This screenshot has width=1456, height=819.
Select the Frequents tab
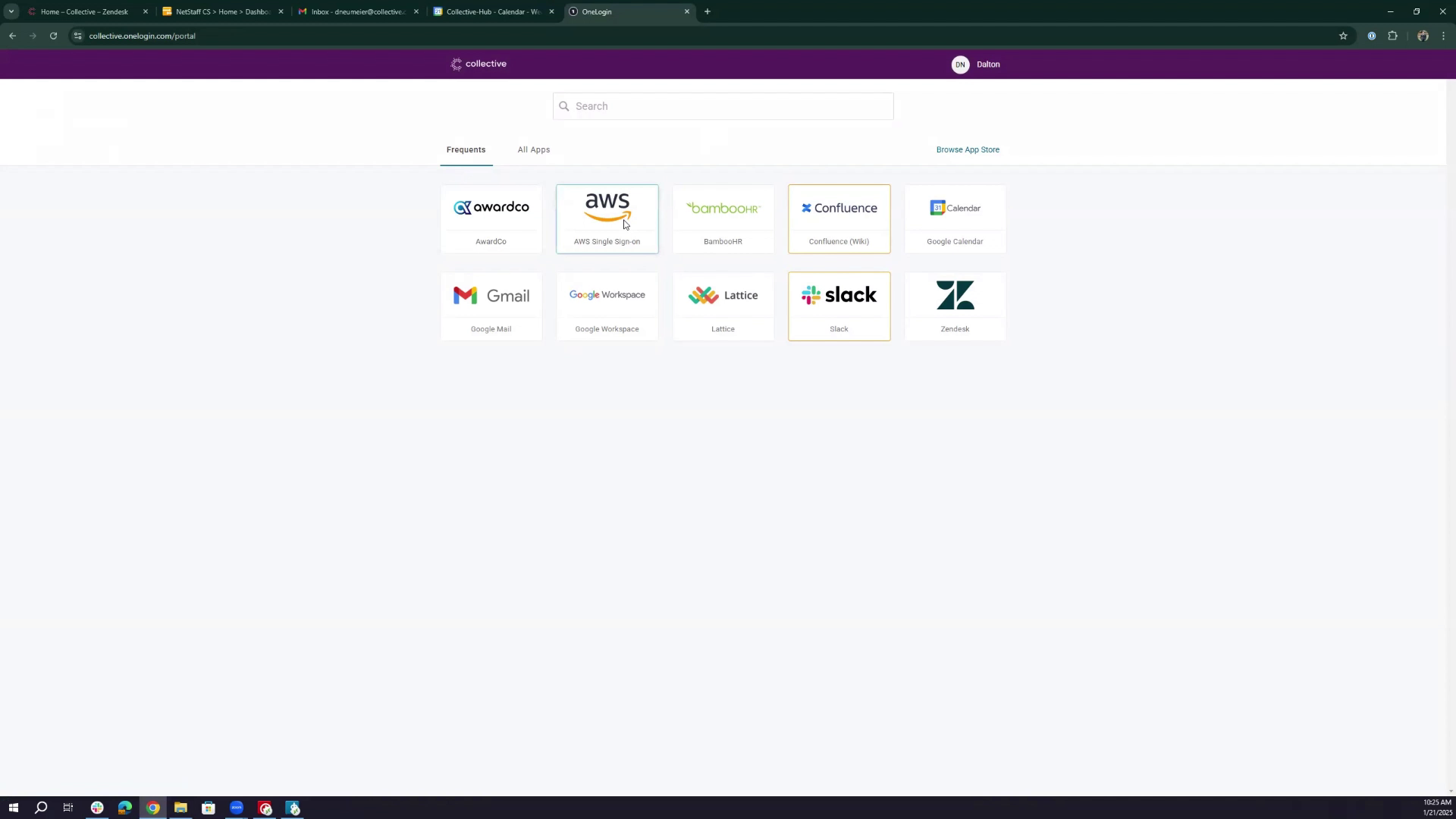[x=466, y=150]
